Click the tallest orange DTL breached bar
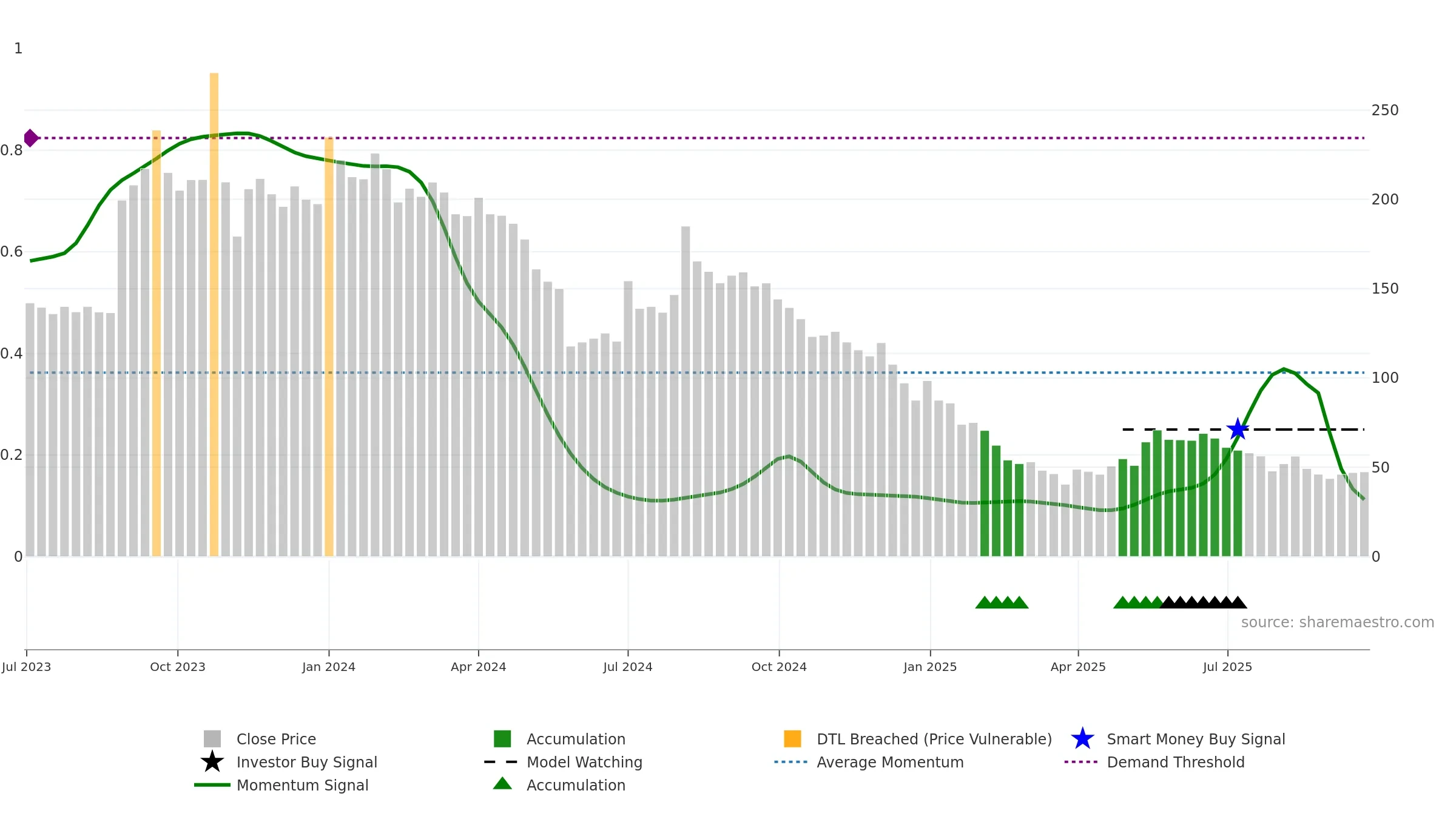The height and width of the screenshot is (819, 1456). (214, 314)
